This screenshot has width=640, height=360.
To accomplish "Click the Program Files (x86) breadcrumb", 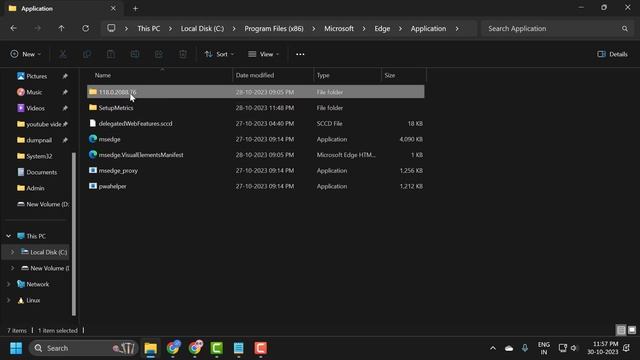I will click(x=274, y=29).
